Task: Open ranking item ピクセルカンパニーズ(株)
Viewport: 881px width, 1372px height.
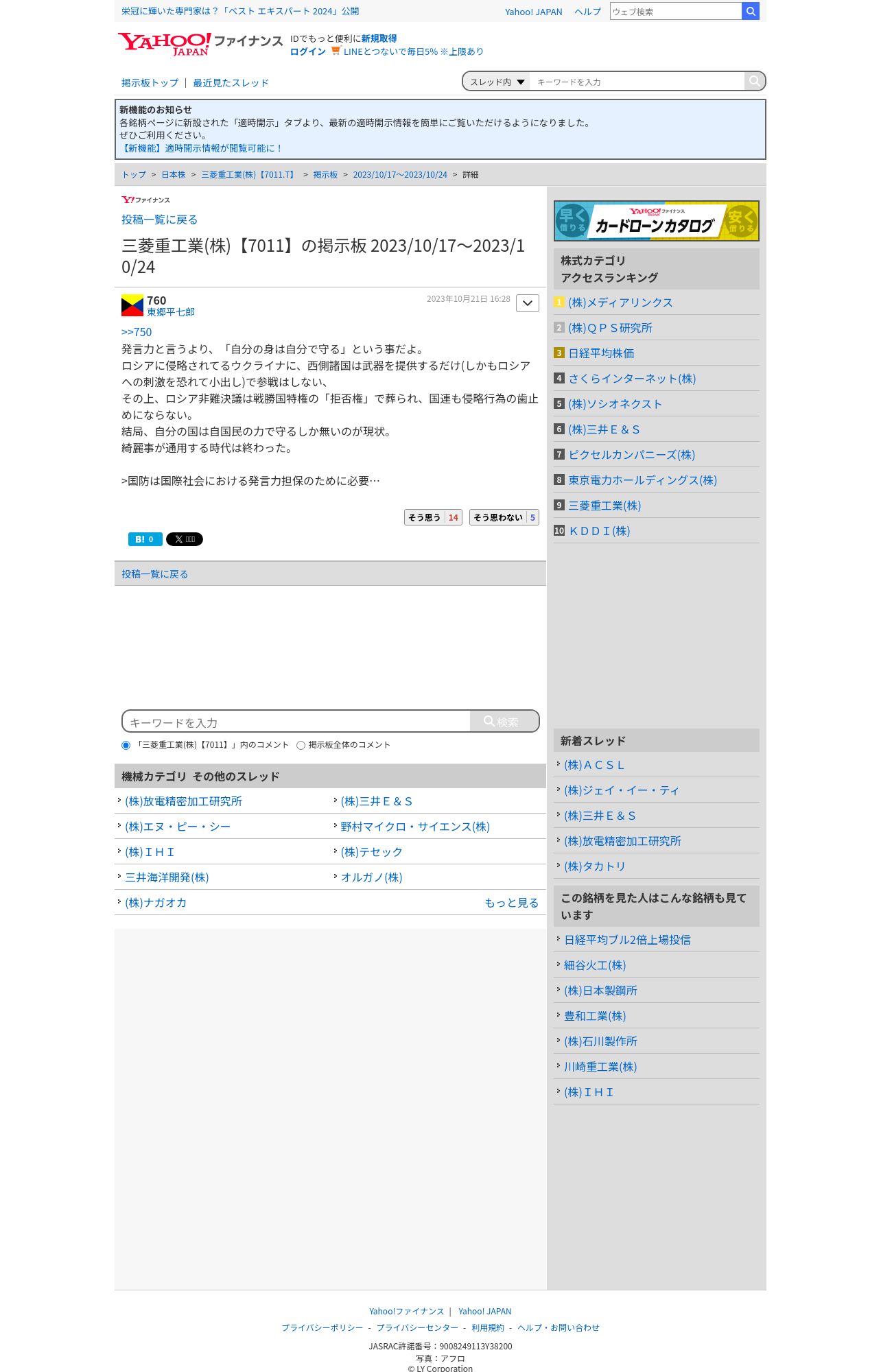Action: 631,455
